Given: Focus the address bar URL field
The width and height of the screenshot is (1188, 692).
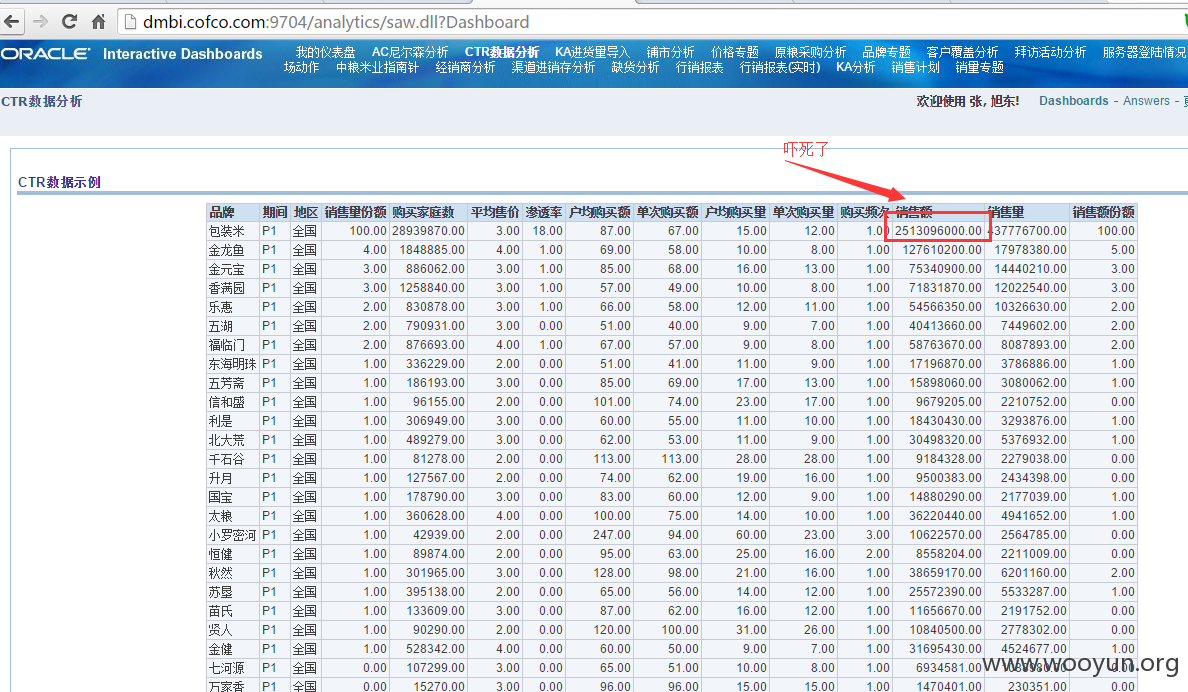Looking at the screenshot, I should tap(652, 22).
